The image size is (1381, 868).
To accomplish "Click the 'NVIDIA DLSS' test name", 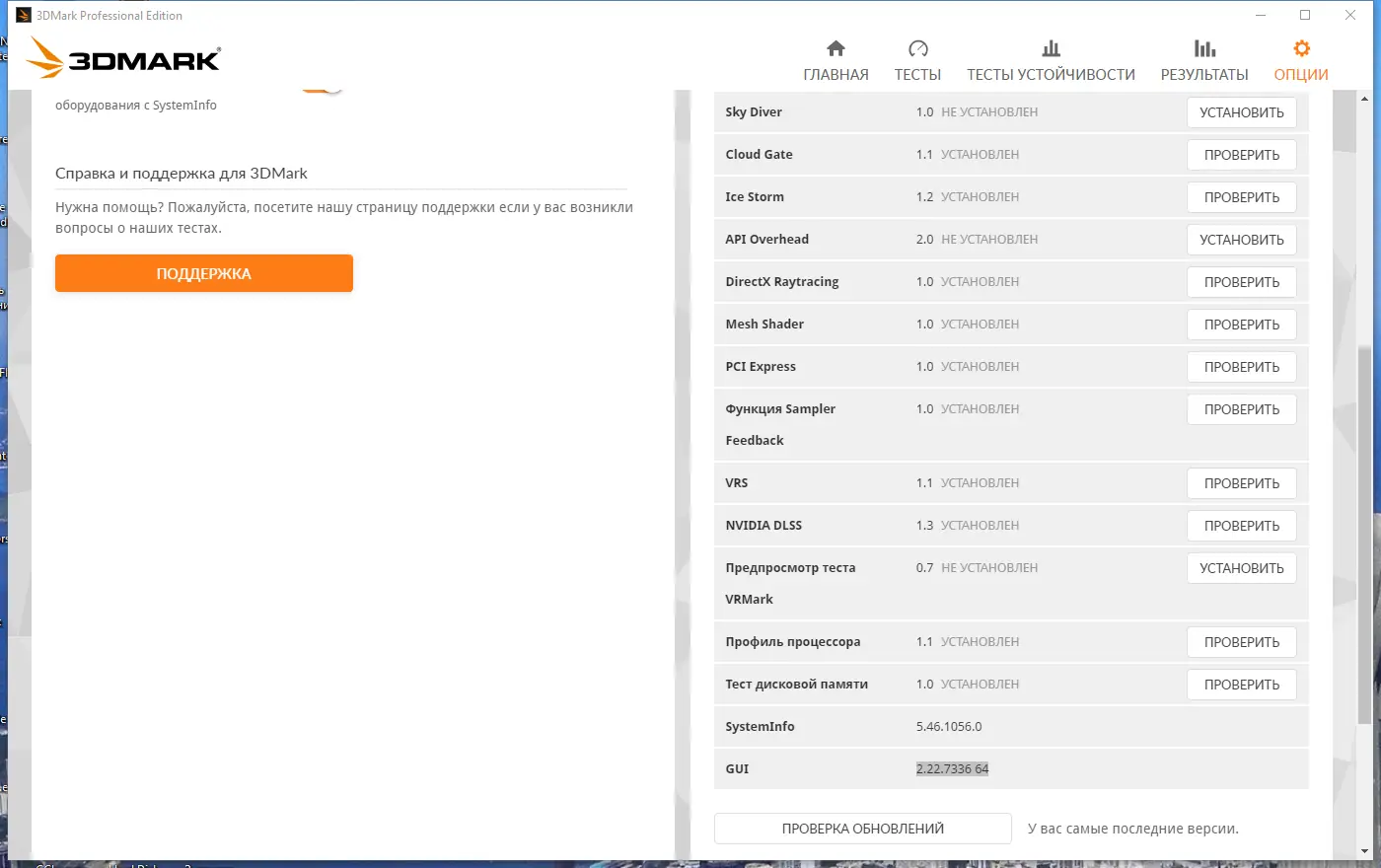I will (763, 526).
